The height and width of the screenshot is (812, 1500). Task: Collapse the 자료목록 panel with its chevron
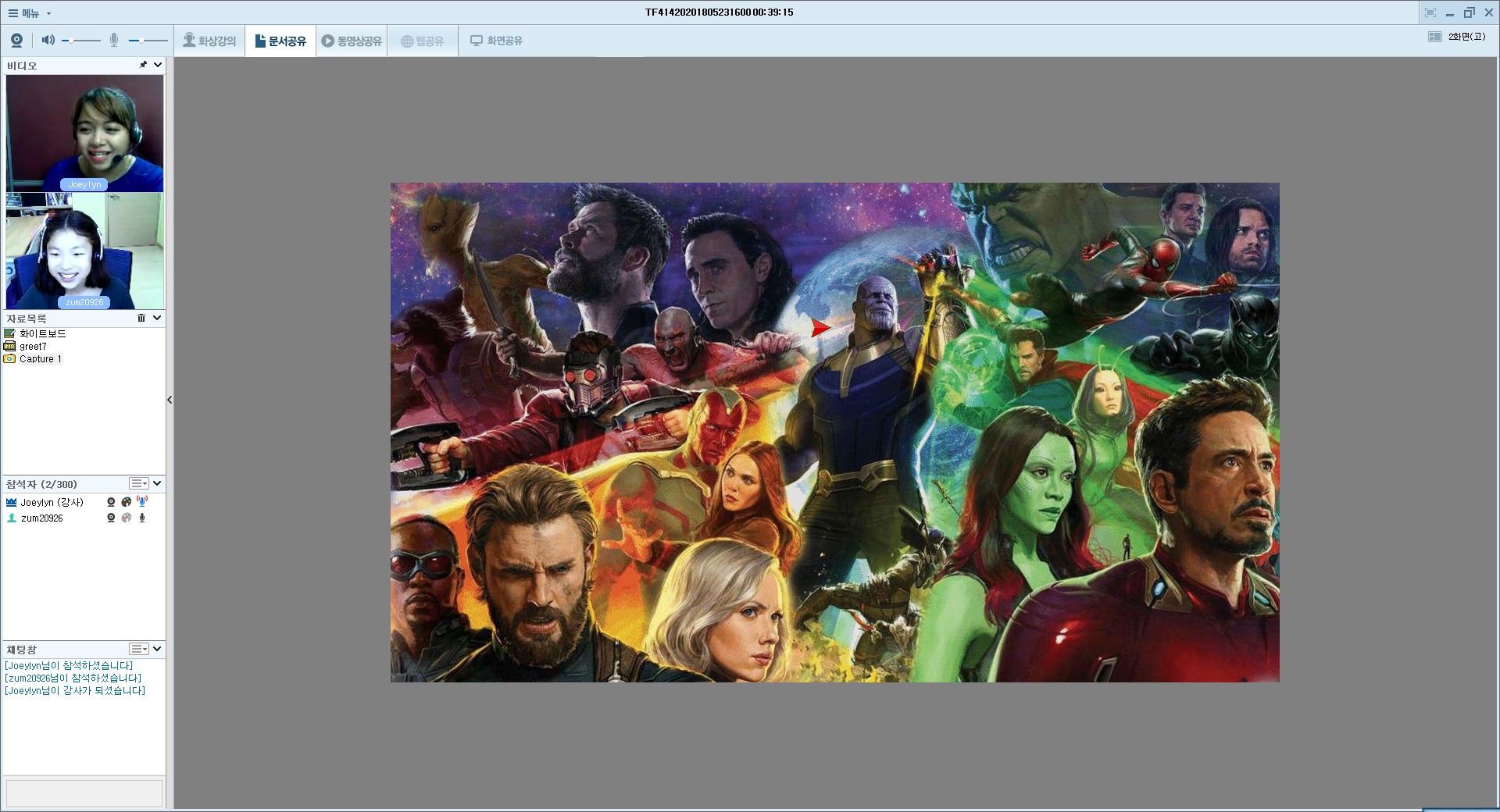pos(157,318)
